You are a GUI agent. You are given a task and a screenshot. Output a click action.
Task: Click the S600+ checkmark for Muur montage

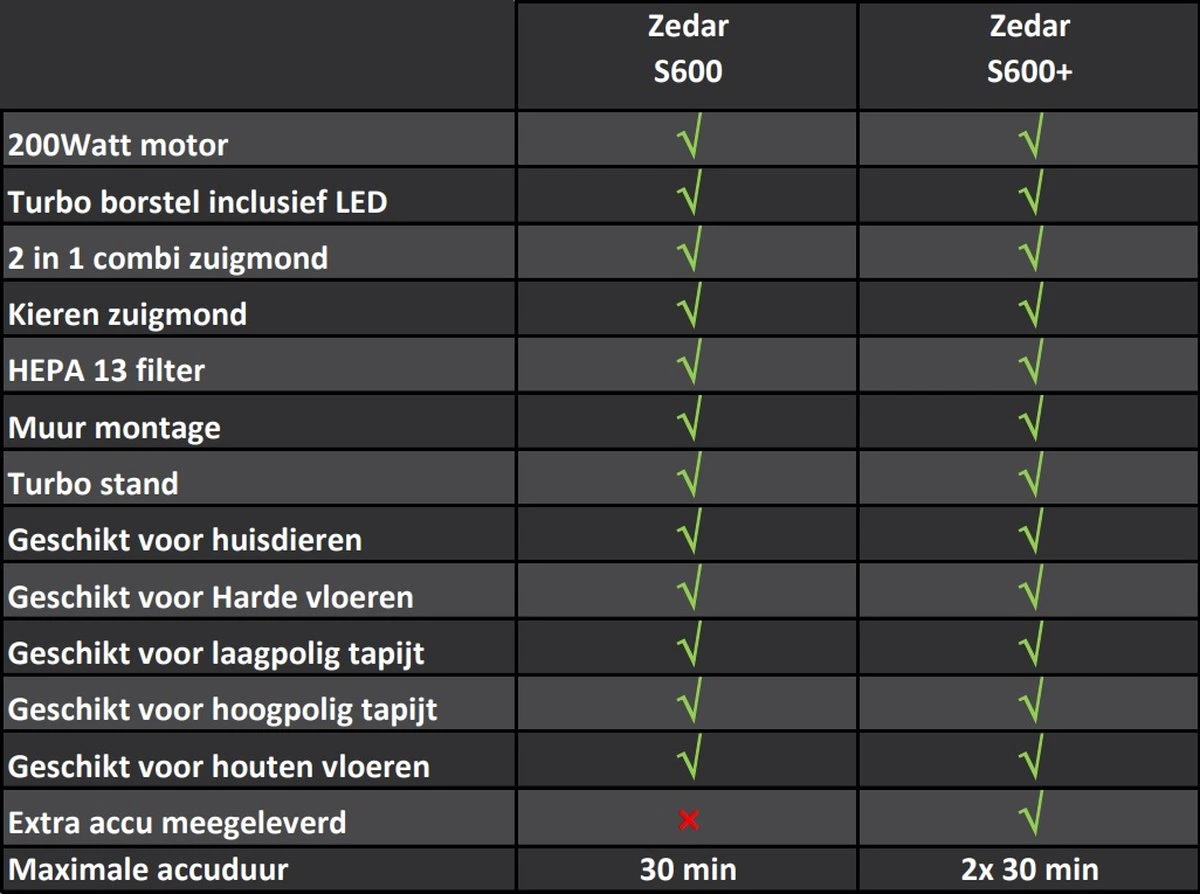(x=1030, y=420)
